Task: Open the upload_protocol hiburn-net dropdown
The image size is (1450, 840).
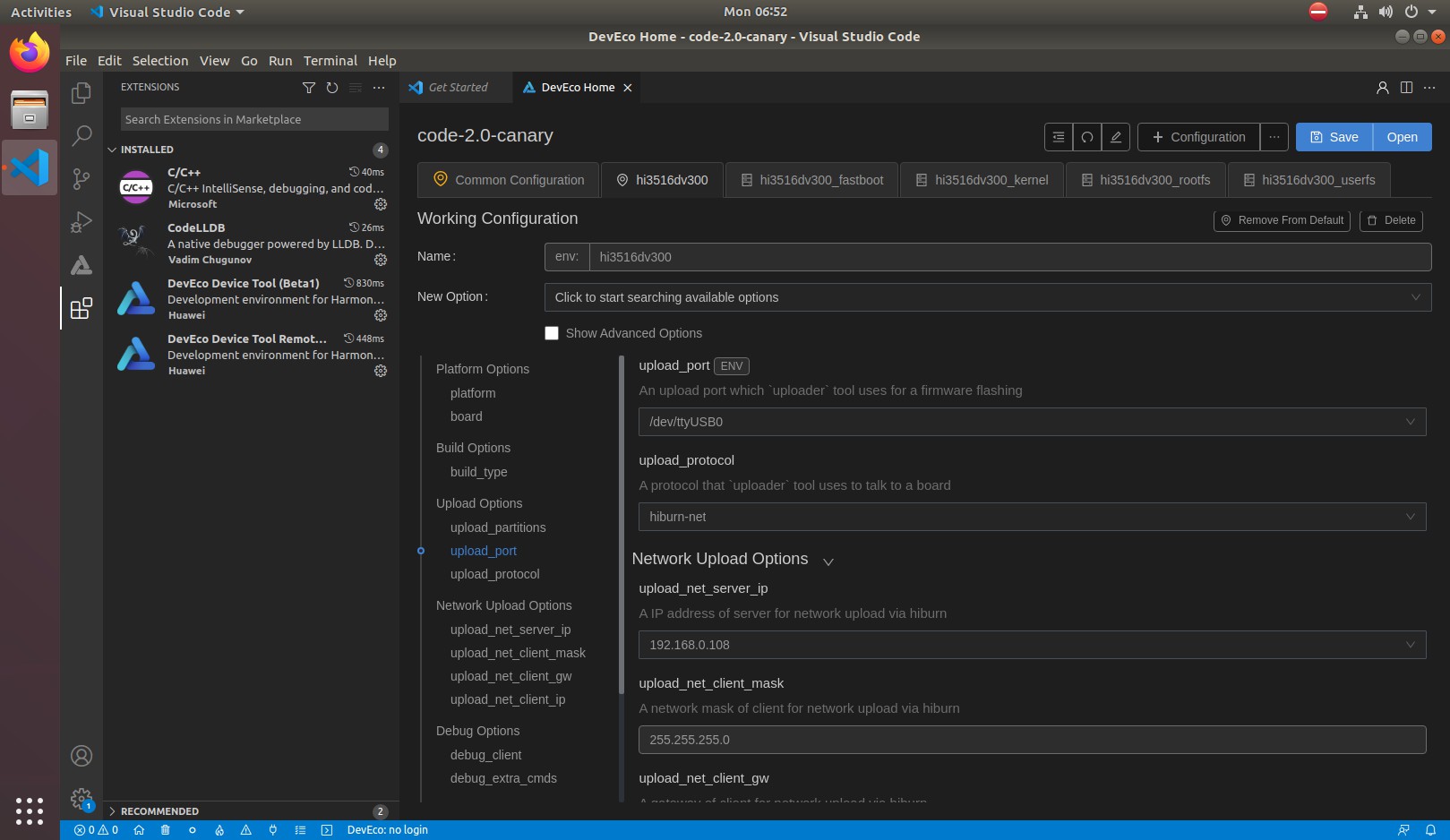Action: [1032, 517]
